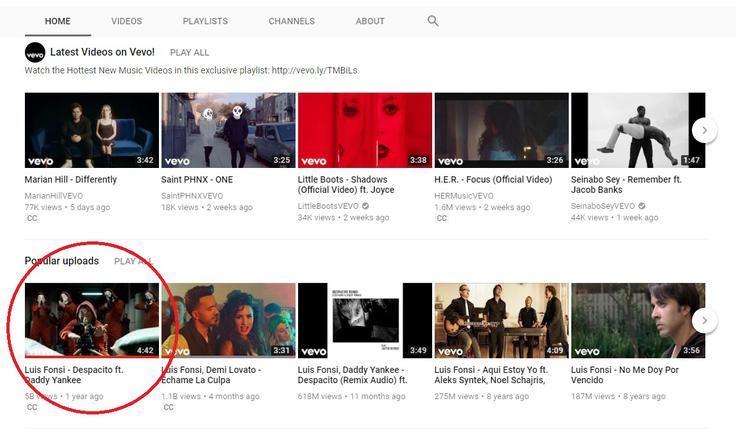736x440 pixels.
Task: Open the ABOUT tab
Action: click(x=370, y=21)
